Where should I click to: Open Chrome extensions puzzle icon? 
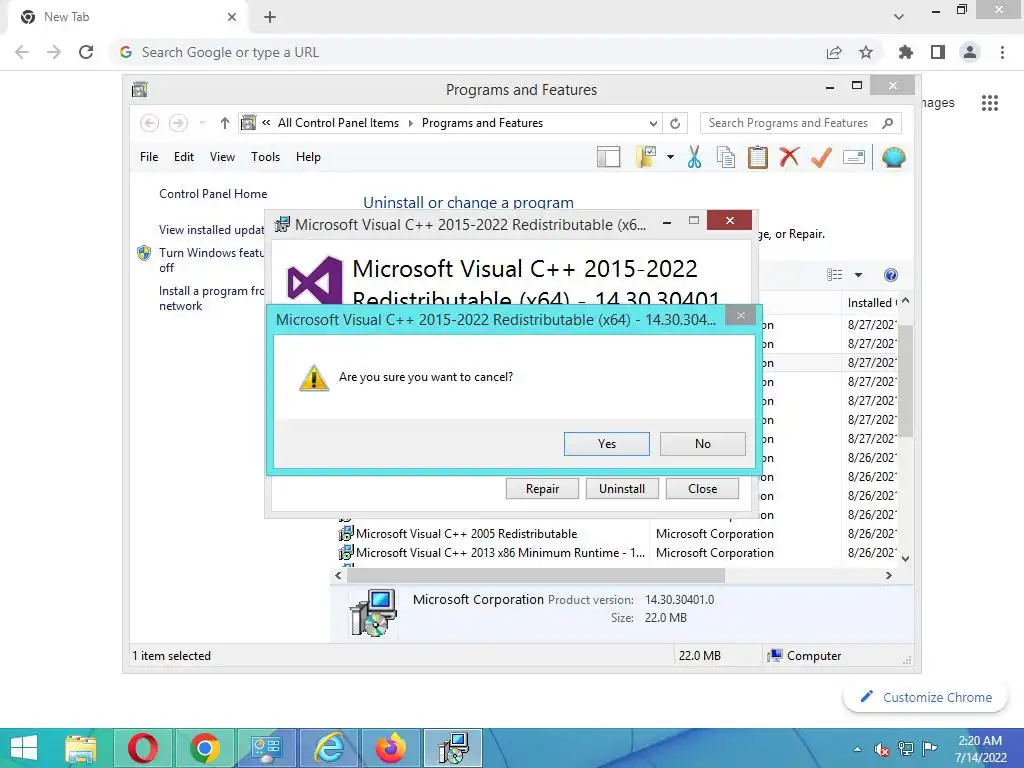[x=905, y=52]
